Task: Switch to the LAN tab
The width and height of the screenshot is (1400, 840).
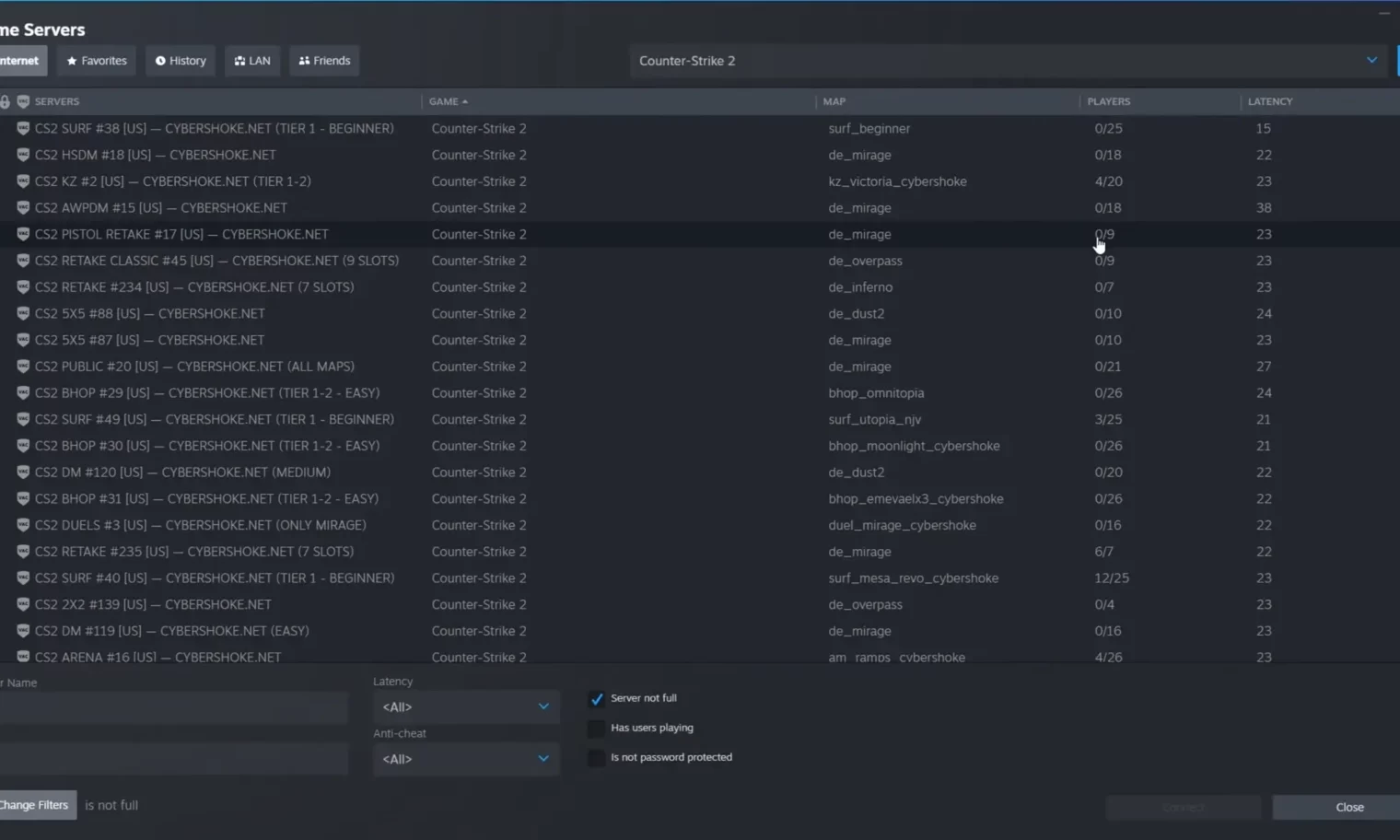Action: (252, 61)
